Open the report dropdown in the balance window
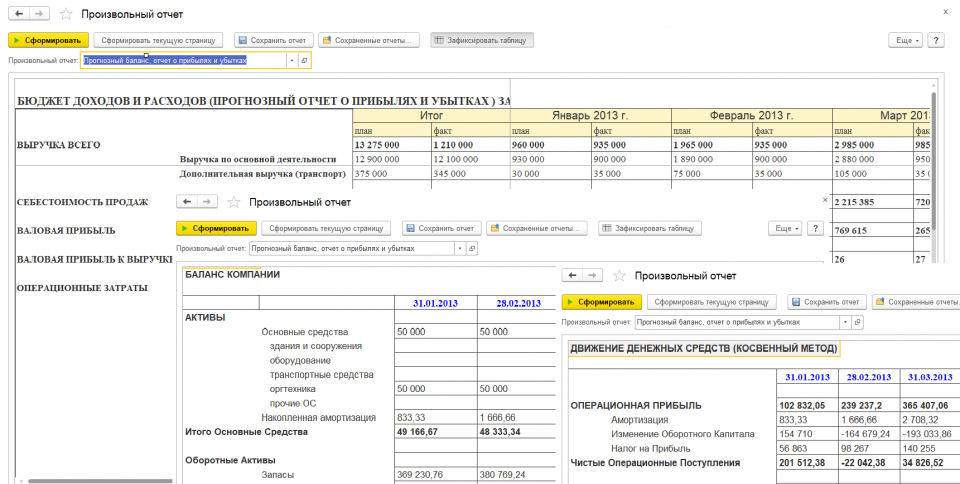960x484 pixels. (459, 248)
